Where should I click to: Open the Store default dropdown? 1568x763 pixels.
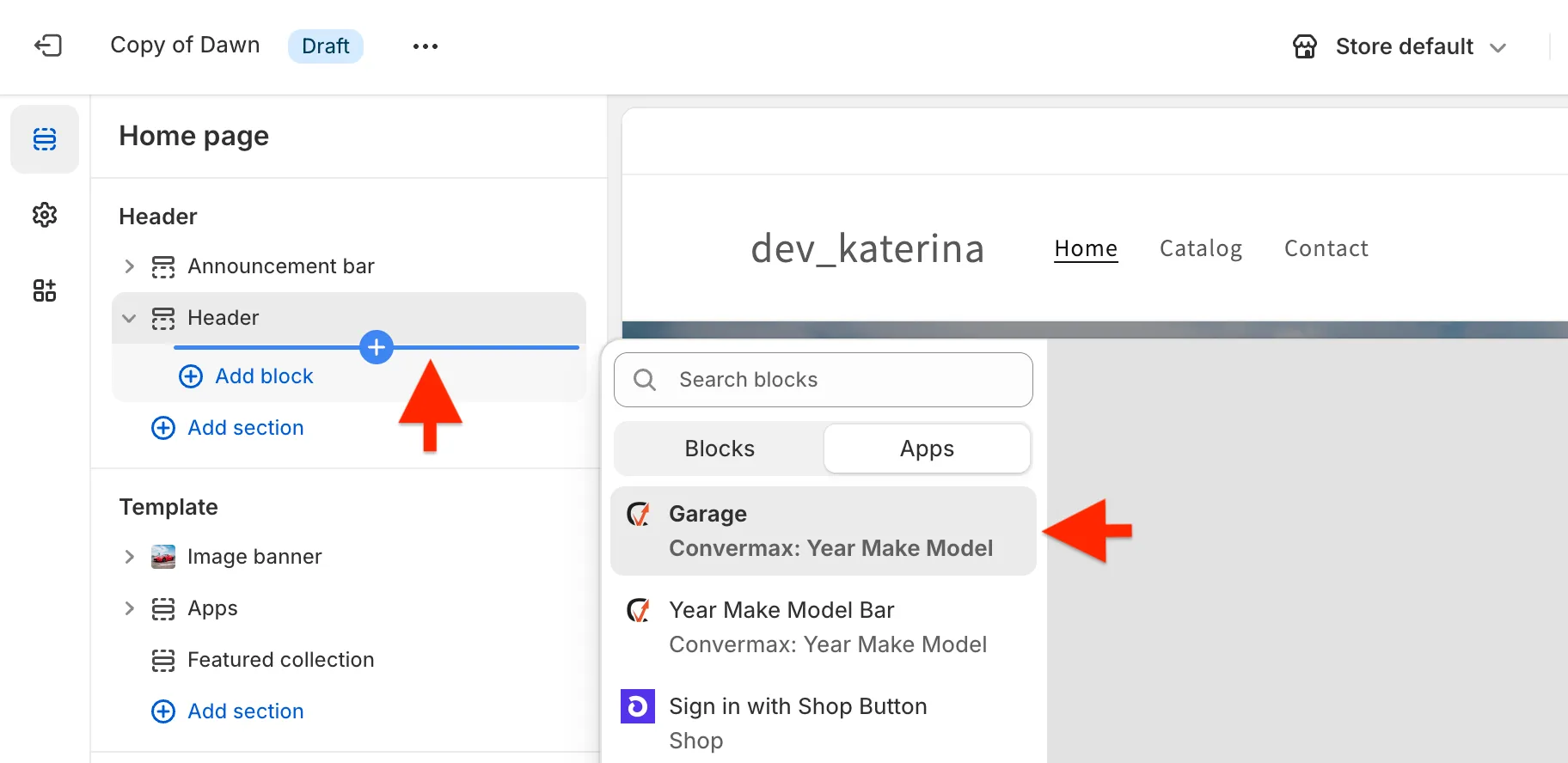click(x=1401, y=46)
